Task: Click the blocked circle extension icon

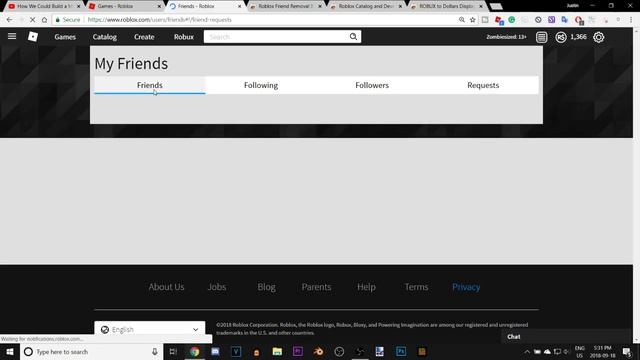Action: pos(538,20)
